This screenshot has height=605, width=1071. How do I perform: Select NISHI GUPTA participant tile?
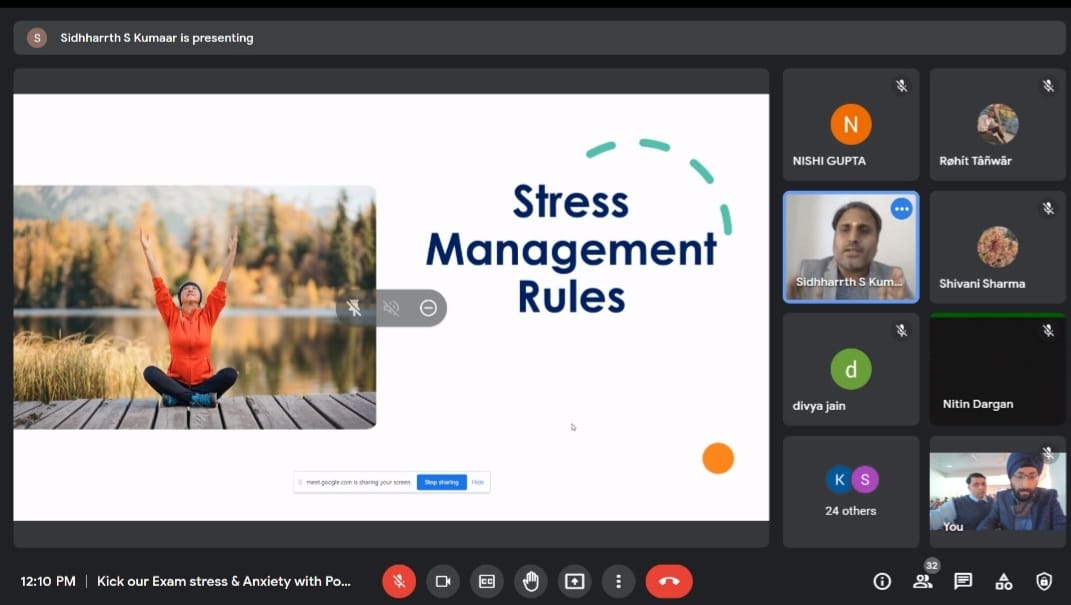(851, 125)
